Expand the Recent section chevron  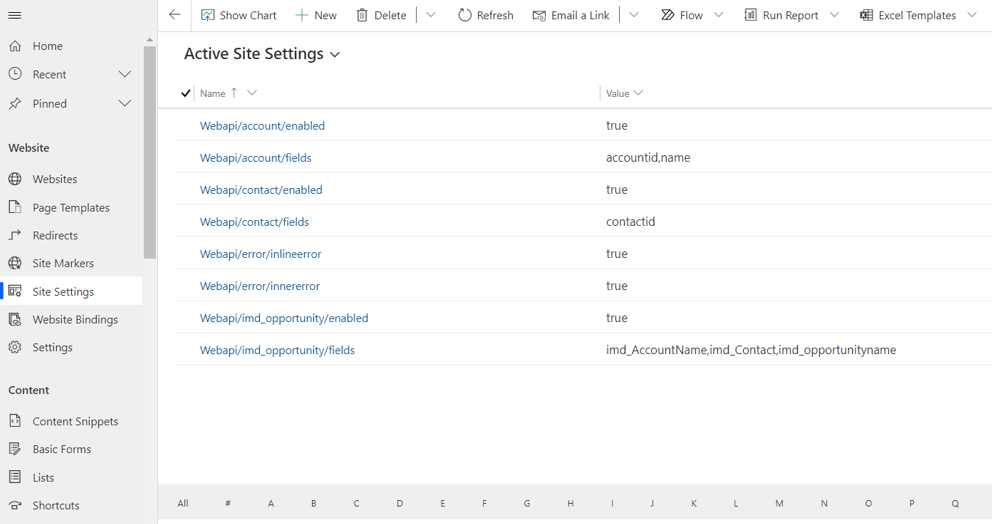point(125,74)
